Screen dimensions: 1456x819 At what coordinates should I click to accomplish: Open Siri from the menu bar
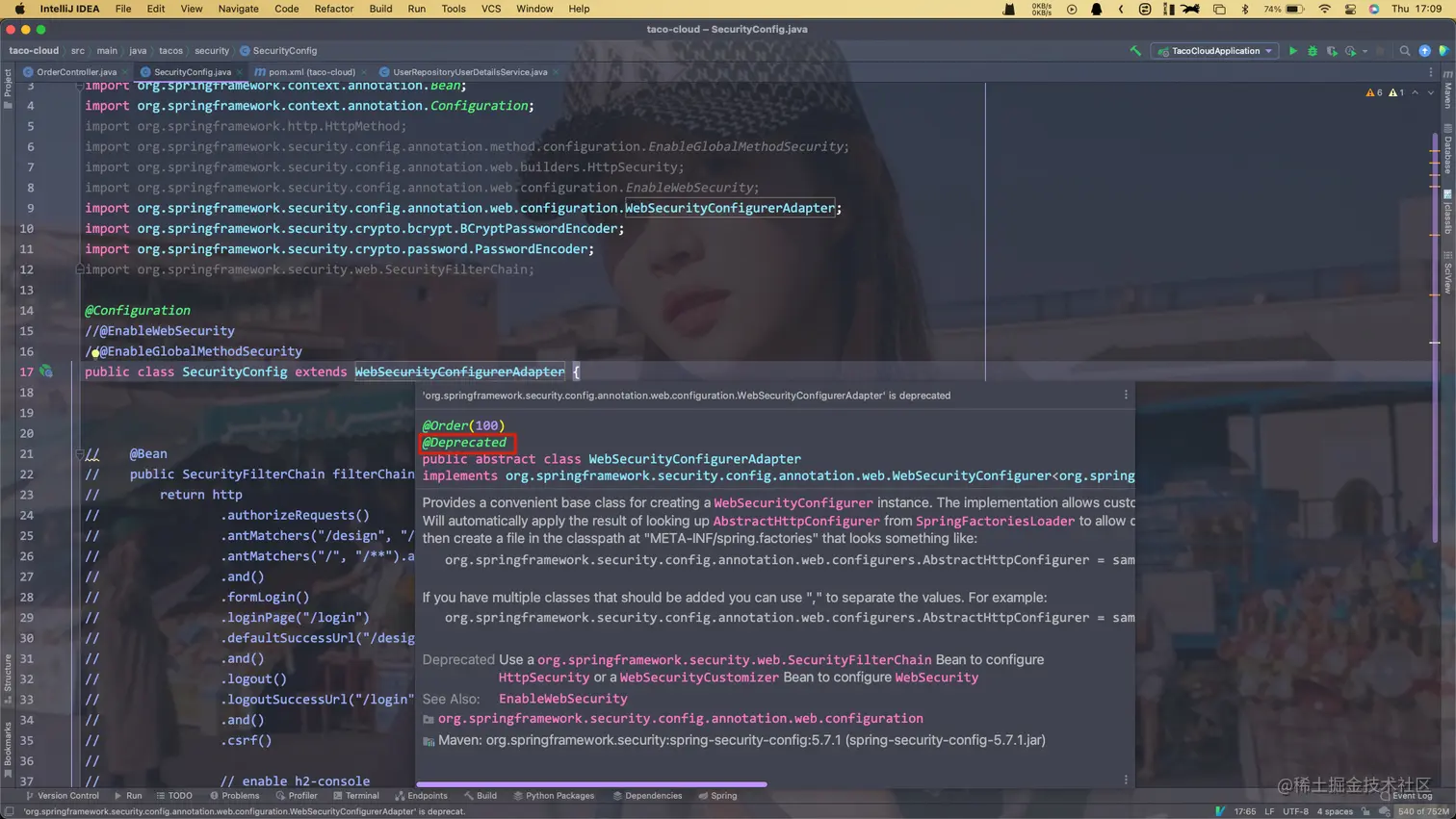coord(1374,9)
